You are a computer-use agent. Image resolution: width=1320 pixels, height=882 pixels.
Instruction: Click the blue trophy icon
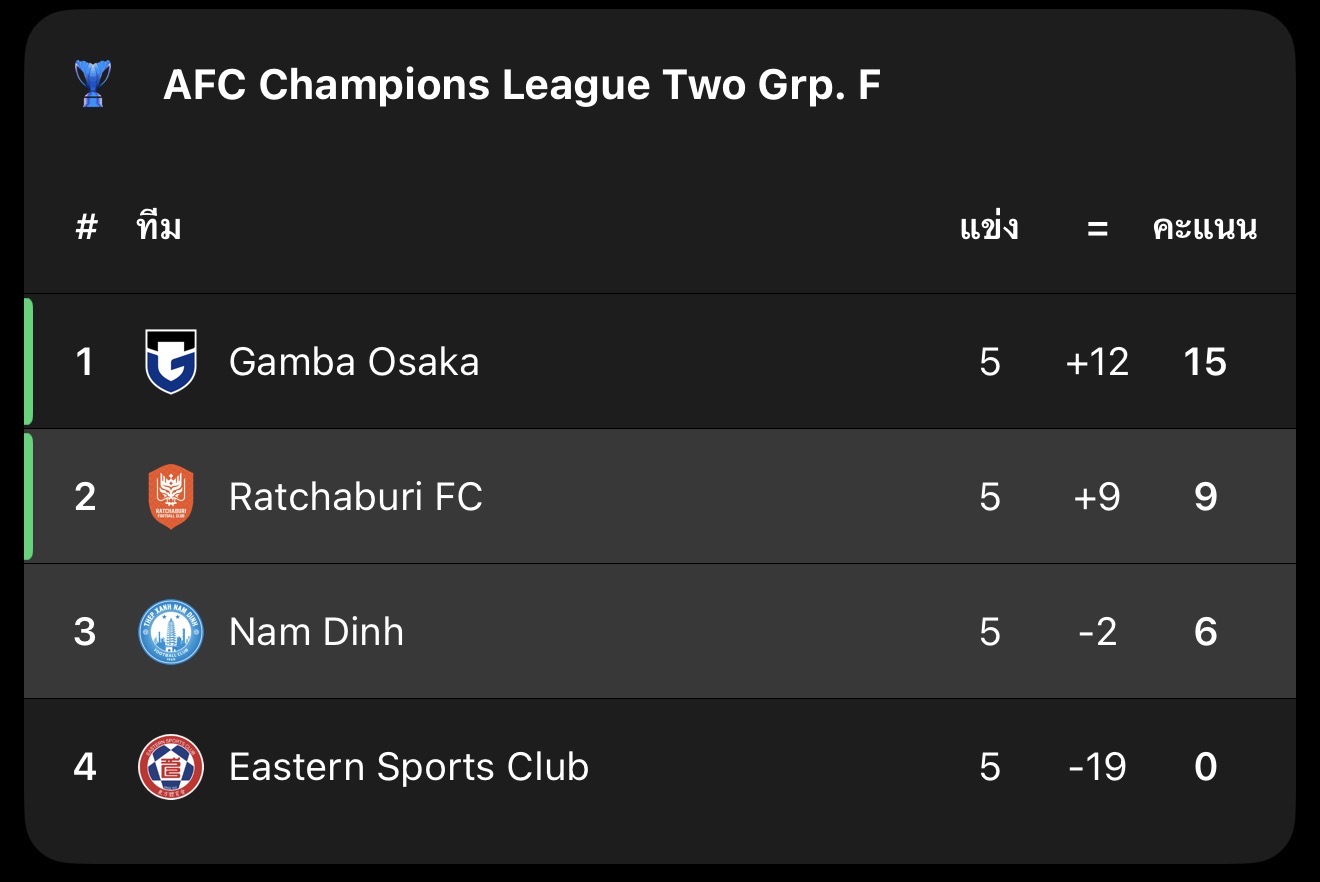tap(93, 84)
